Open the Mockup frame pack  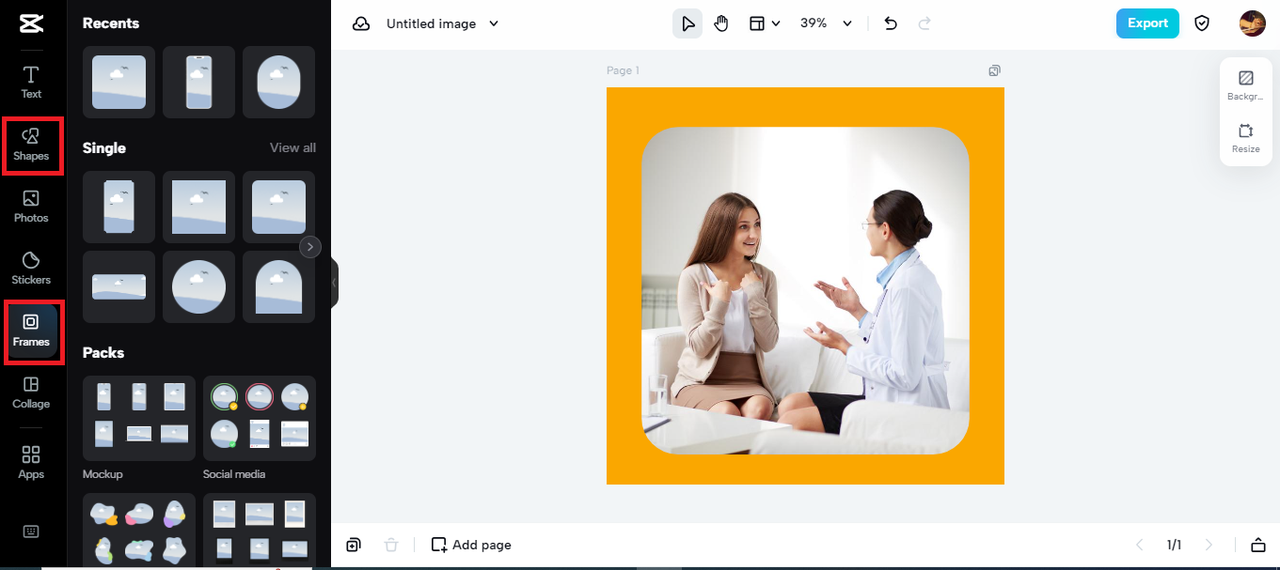(x=139, y=418)
